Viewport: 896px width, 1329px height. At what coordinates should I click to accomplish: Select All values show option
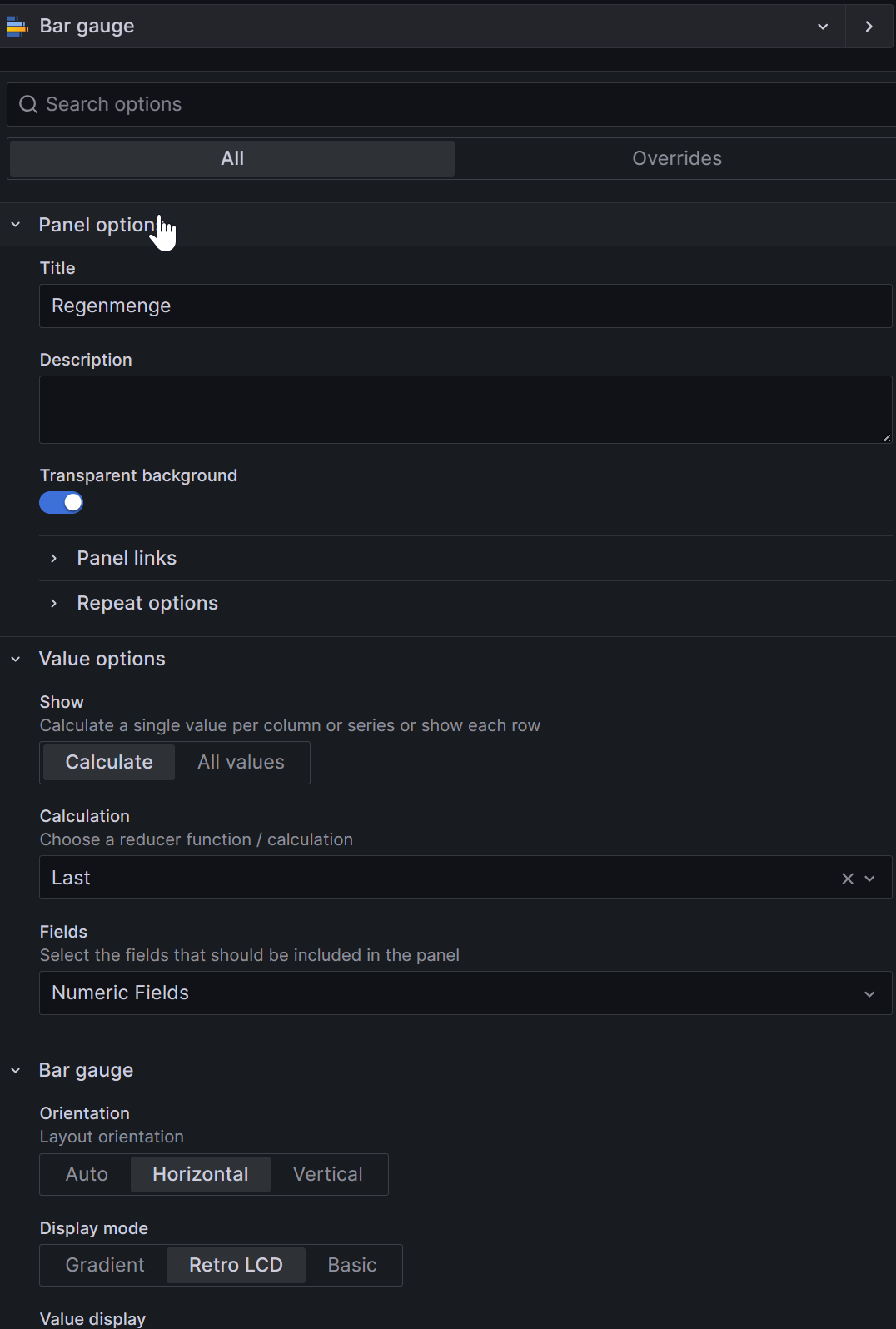tap(241, 762)
